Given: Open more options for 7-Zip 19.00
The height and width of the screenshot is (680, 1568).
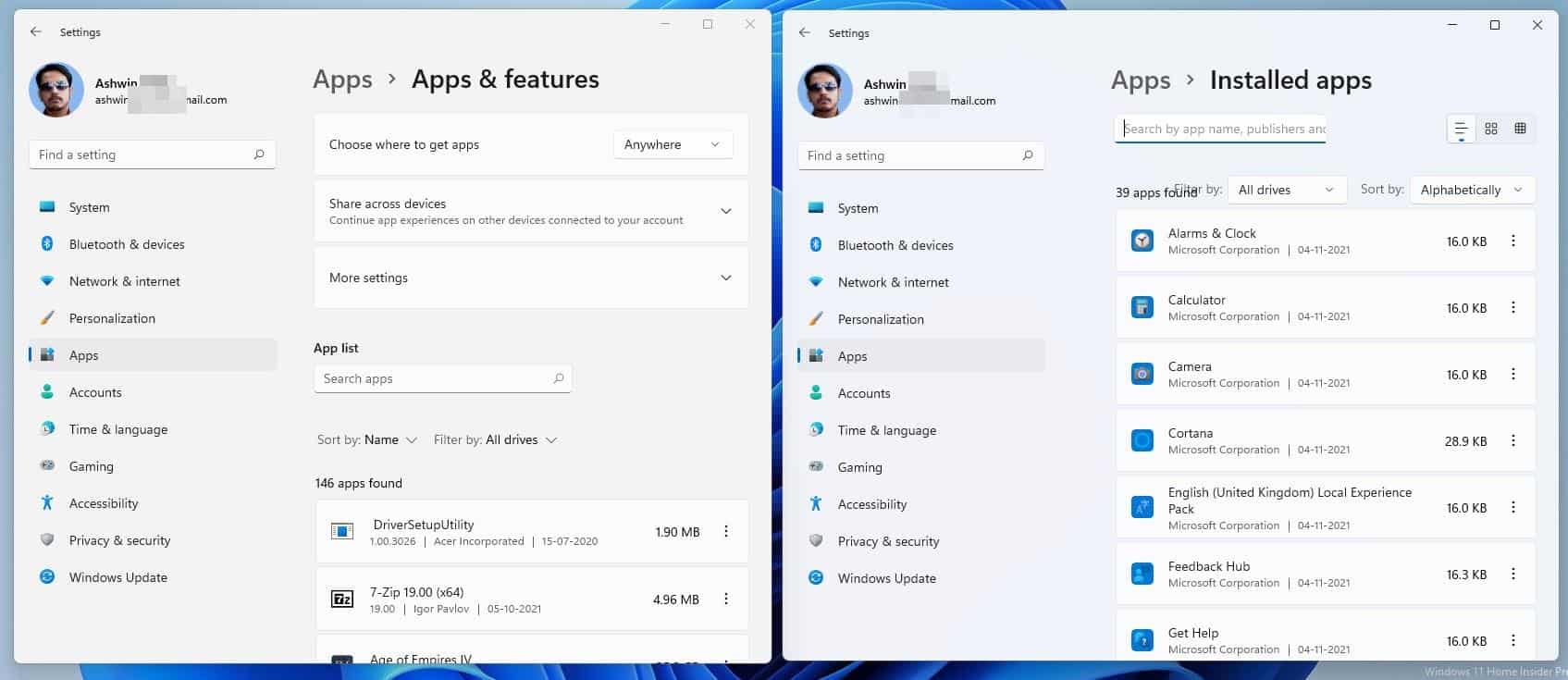Looking at the screenshot, I should coord(726,600).
